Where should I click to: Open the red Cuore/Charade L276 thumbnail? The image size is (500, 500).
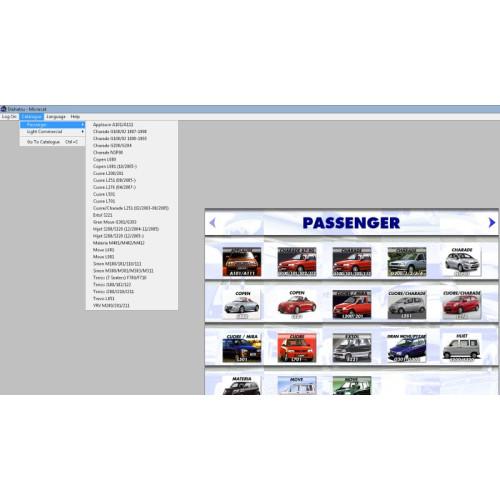tap(462, 304)
